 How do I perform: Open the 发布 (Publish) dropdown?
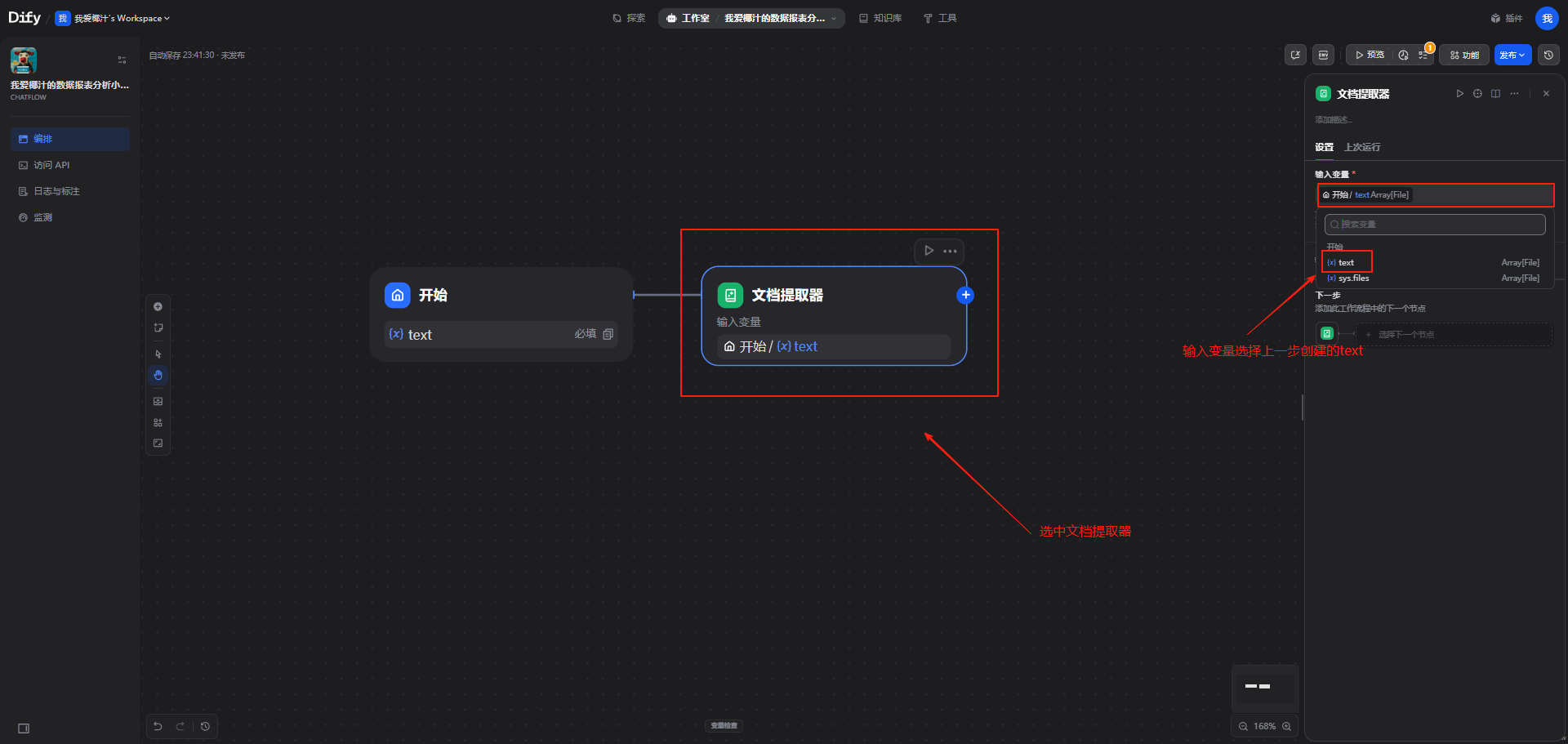coord(1512,55)
